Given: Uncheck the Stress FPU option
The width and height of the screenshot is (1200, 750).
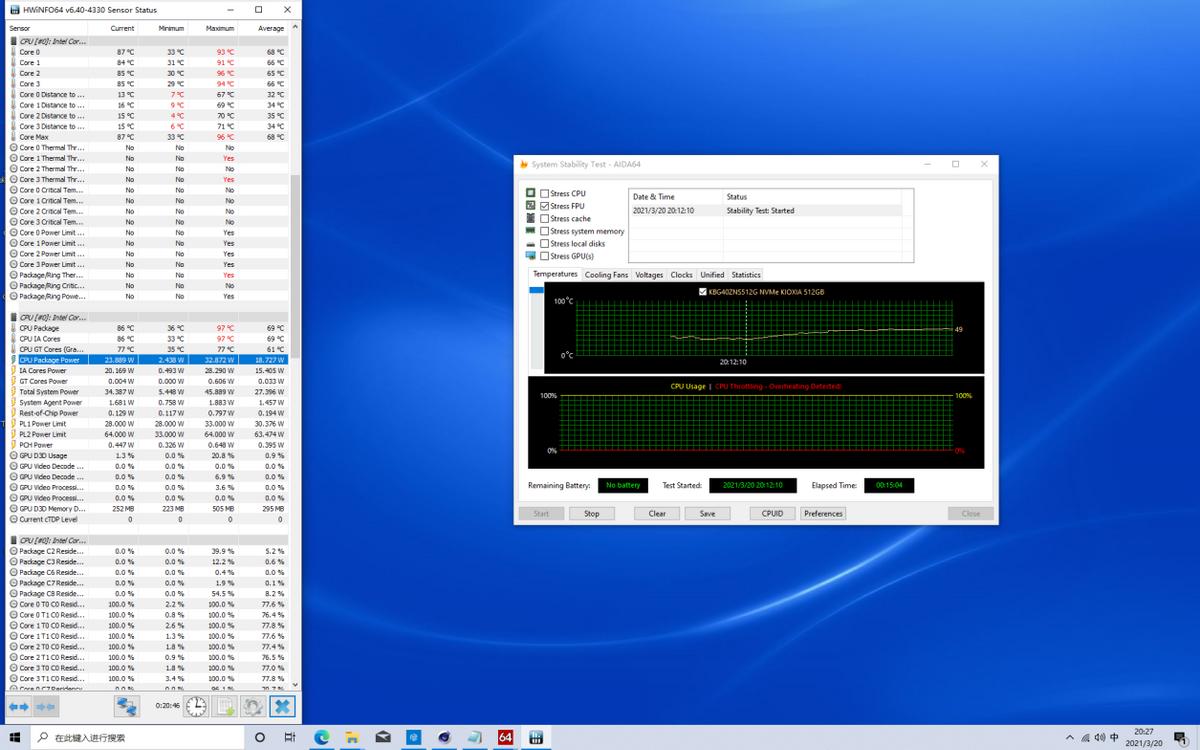Looking at the screenshot, I should click(545, 205).
